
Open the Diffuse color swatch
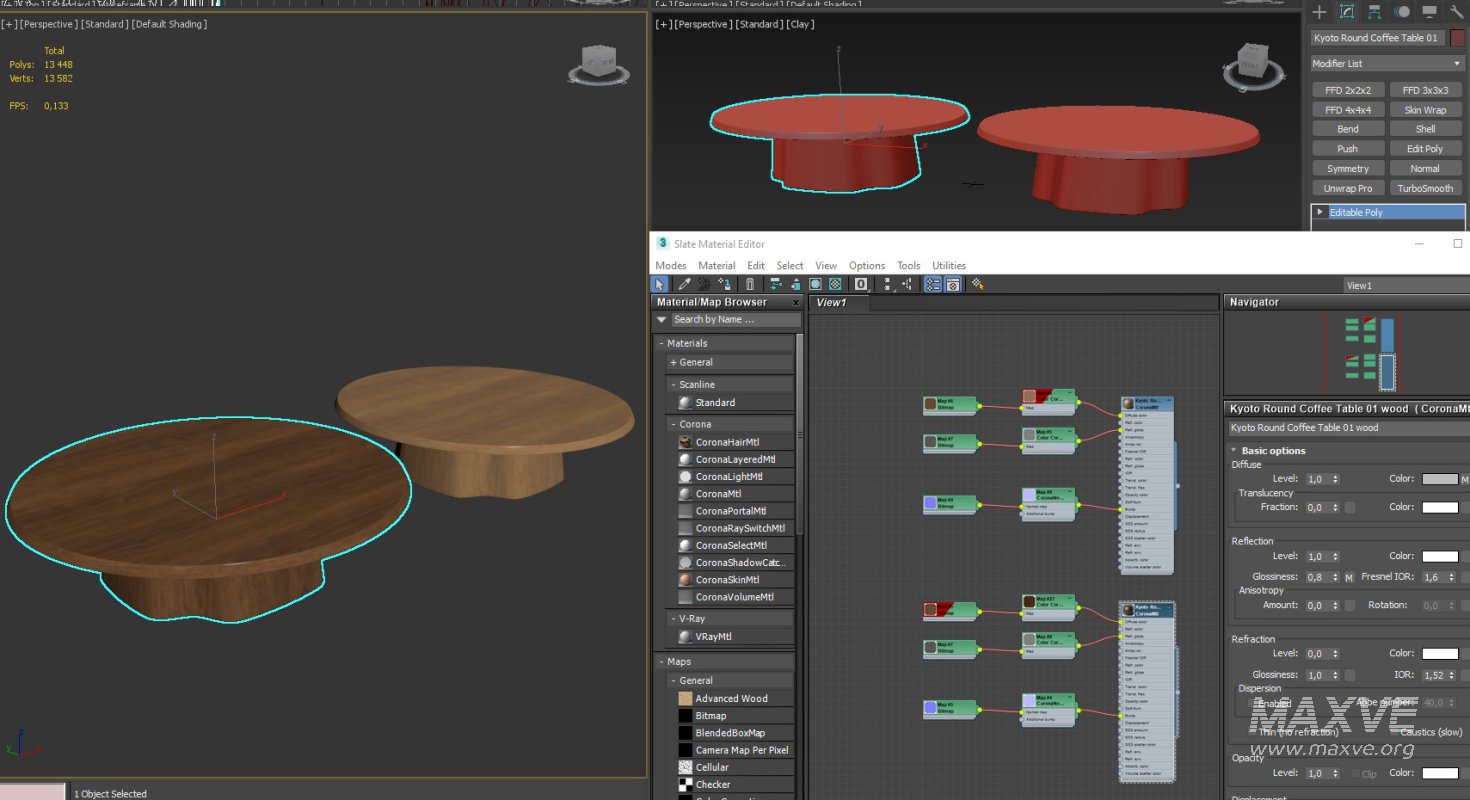[1439, 478]
